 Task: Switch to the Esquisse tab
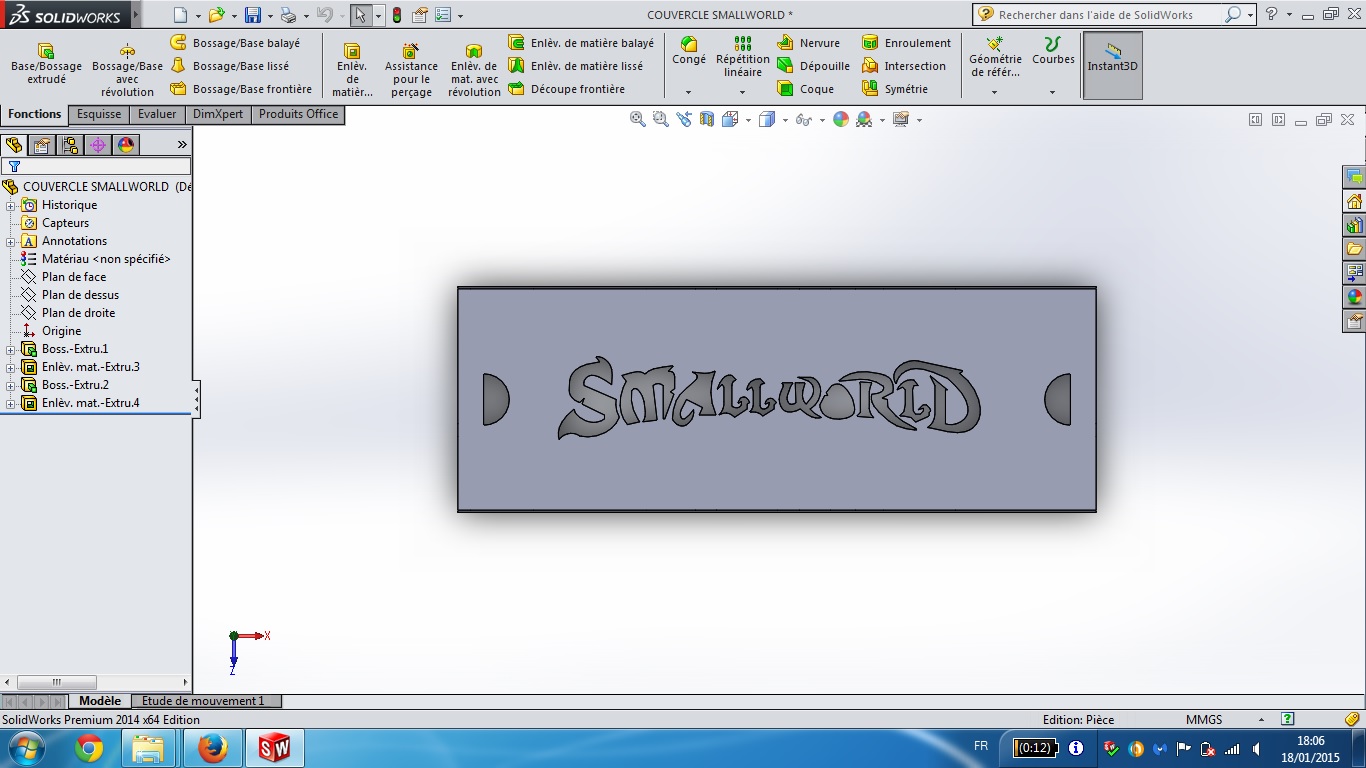tap(99, 114)
